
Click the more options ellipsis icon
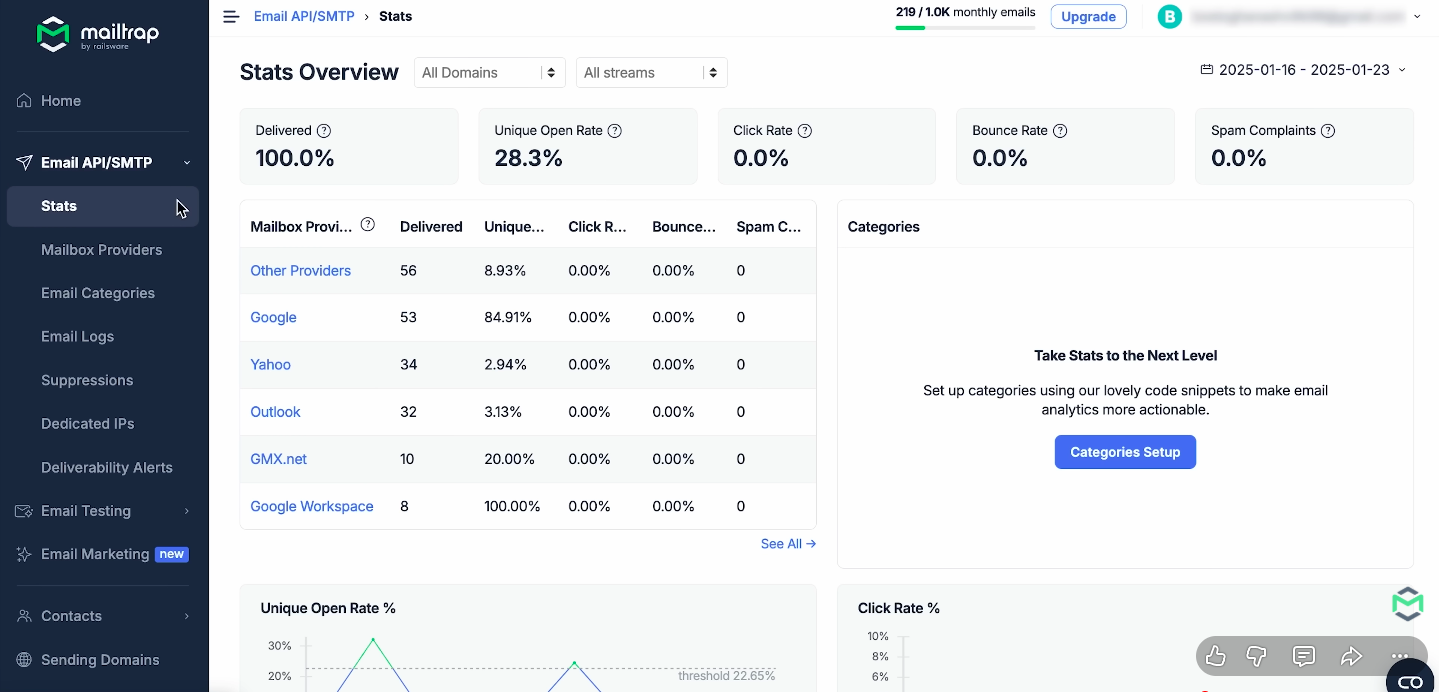pyautogui.click(x=1399, y=656)
